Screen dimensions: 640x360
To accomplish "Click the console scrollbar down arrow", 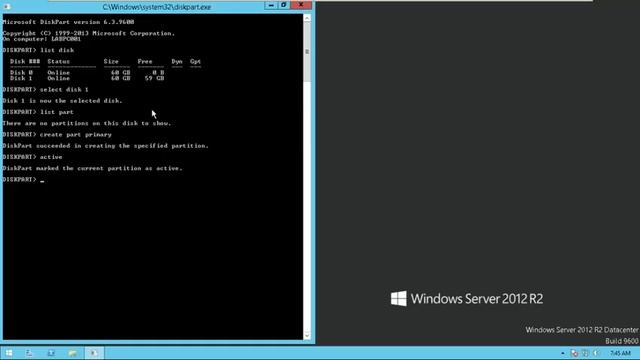I will pyautogui.click(x=307, y=336).
